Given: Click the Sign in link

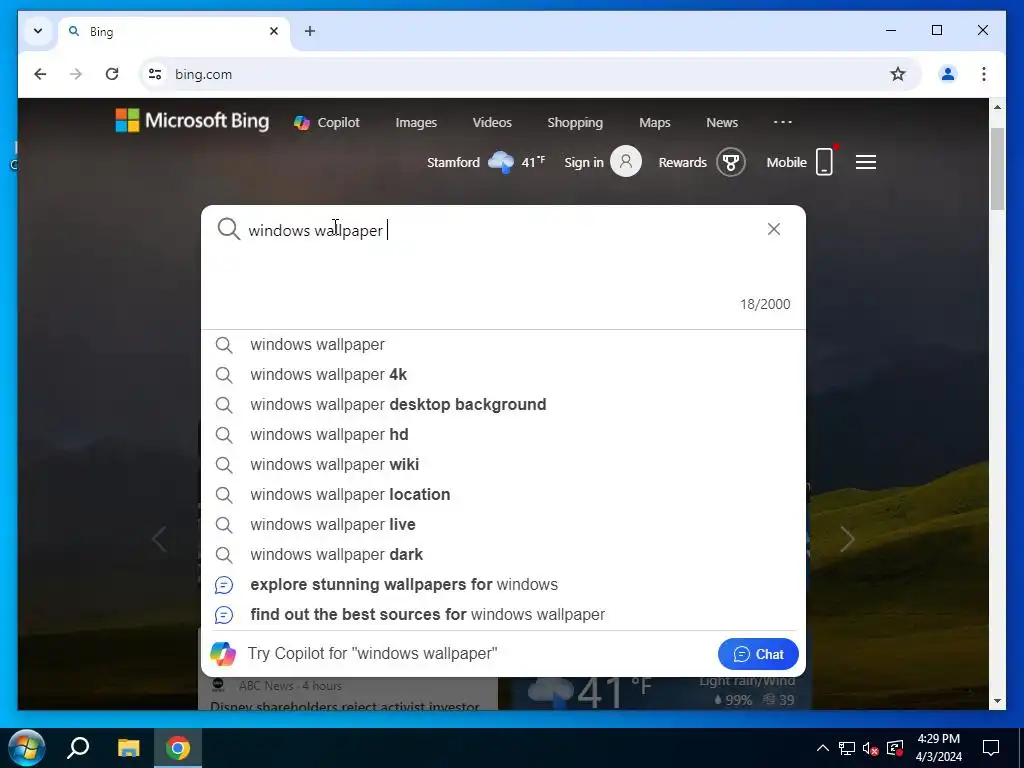Looking at the screenshot, I should click(x=584, y=162).
